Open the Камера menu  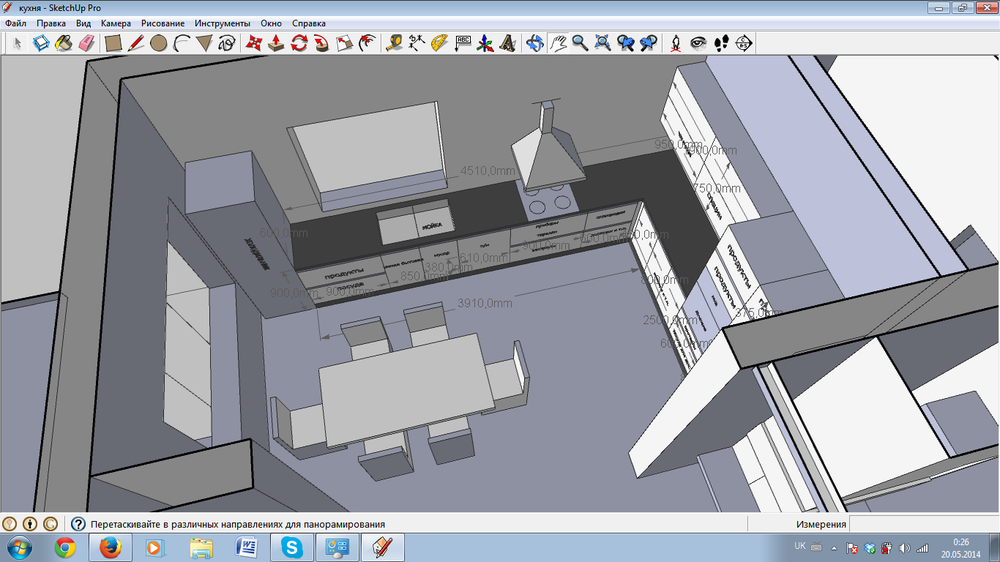(x=116, y=22)
